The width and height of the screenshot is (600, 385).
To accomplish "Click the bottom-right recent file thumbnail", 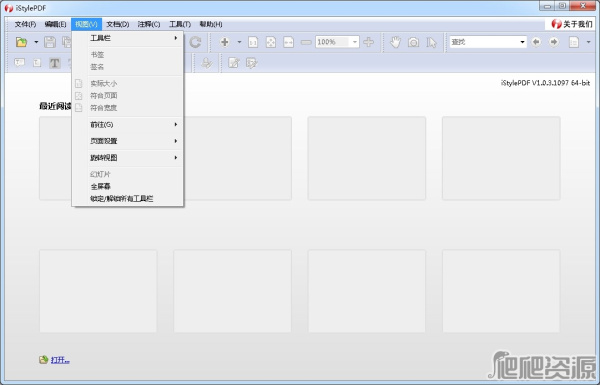I will coord(501,291).
